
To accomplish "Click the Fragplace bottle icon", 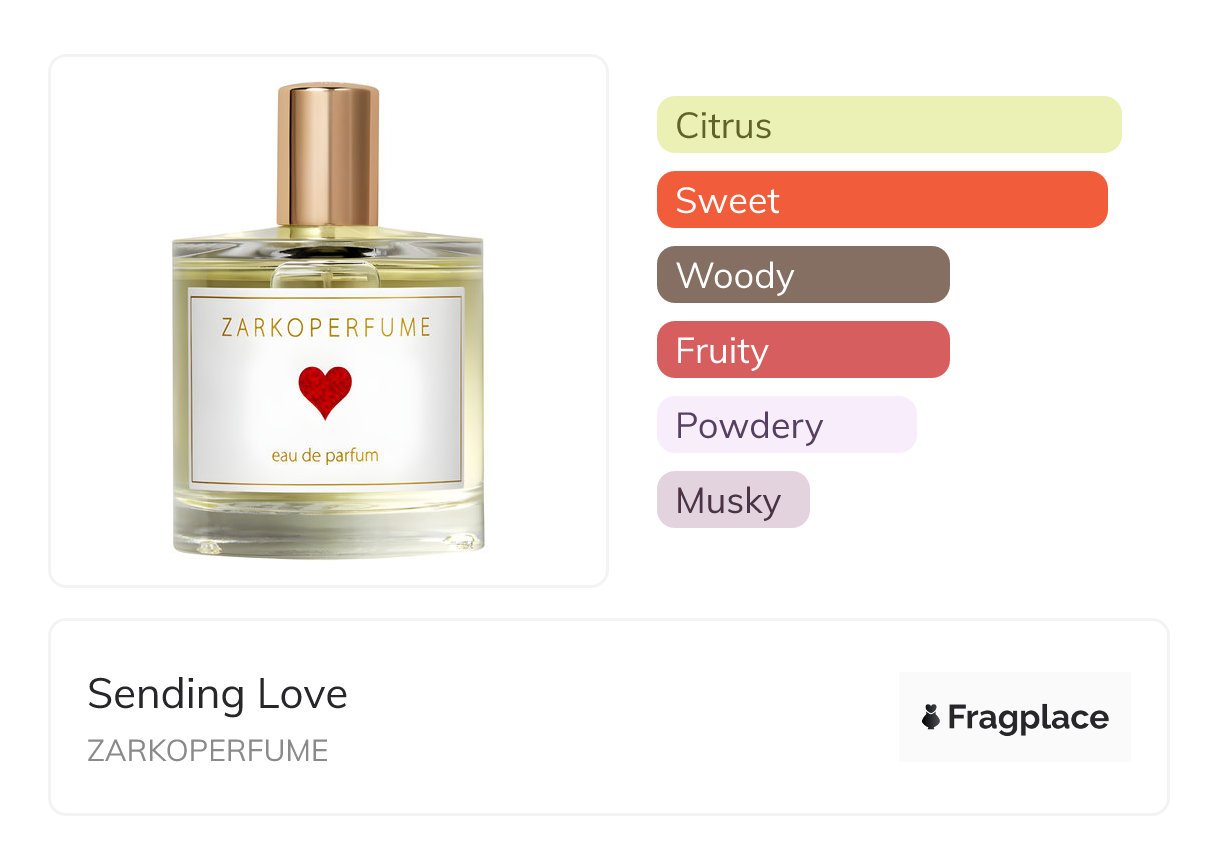I will coord(931,717).
